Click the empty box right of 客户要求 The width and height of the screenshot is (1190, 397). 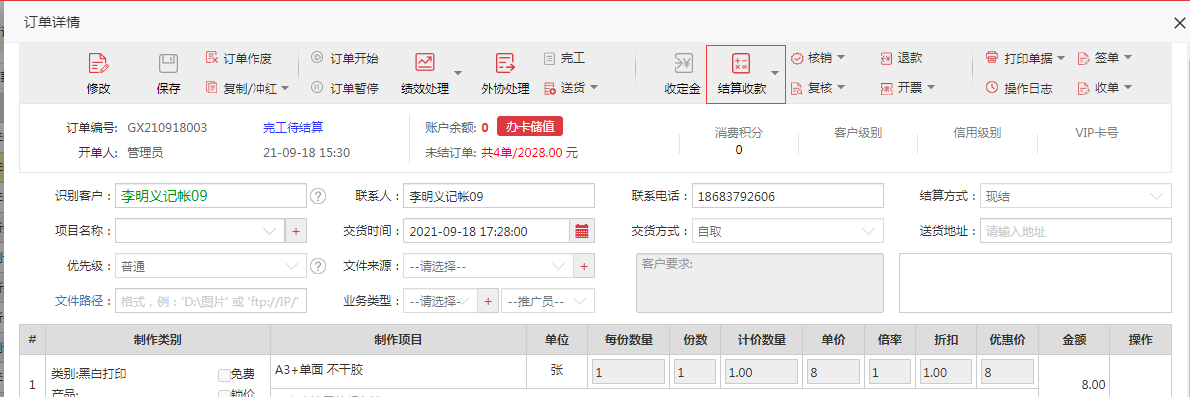pyautogui.click(x=1035, y=282)
